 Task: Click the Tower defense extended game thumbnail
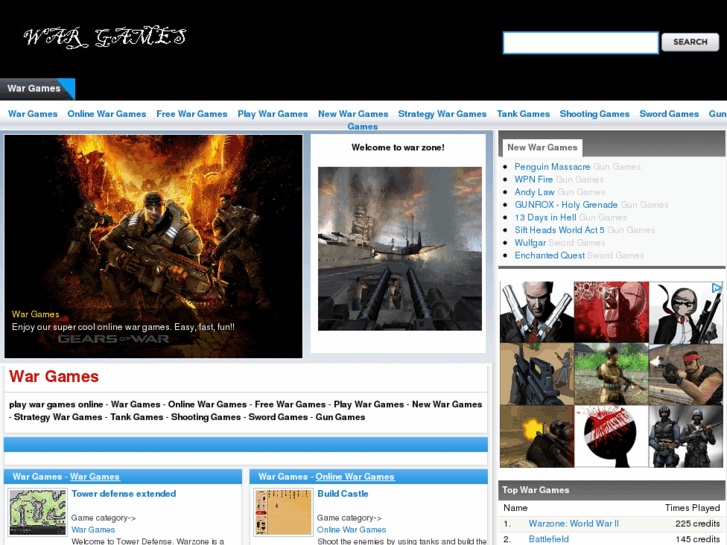click(38, 513)
